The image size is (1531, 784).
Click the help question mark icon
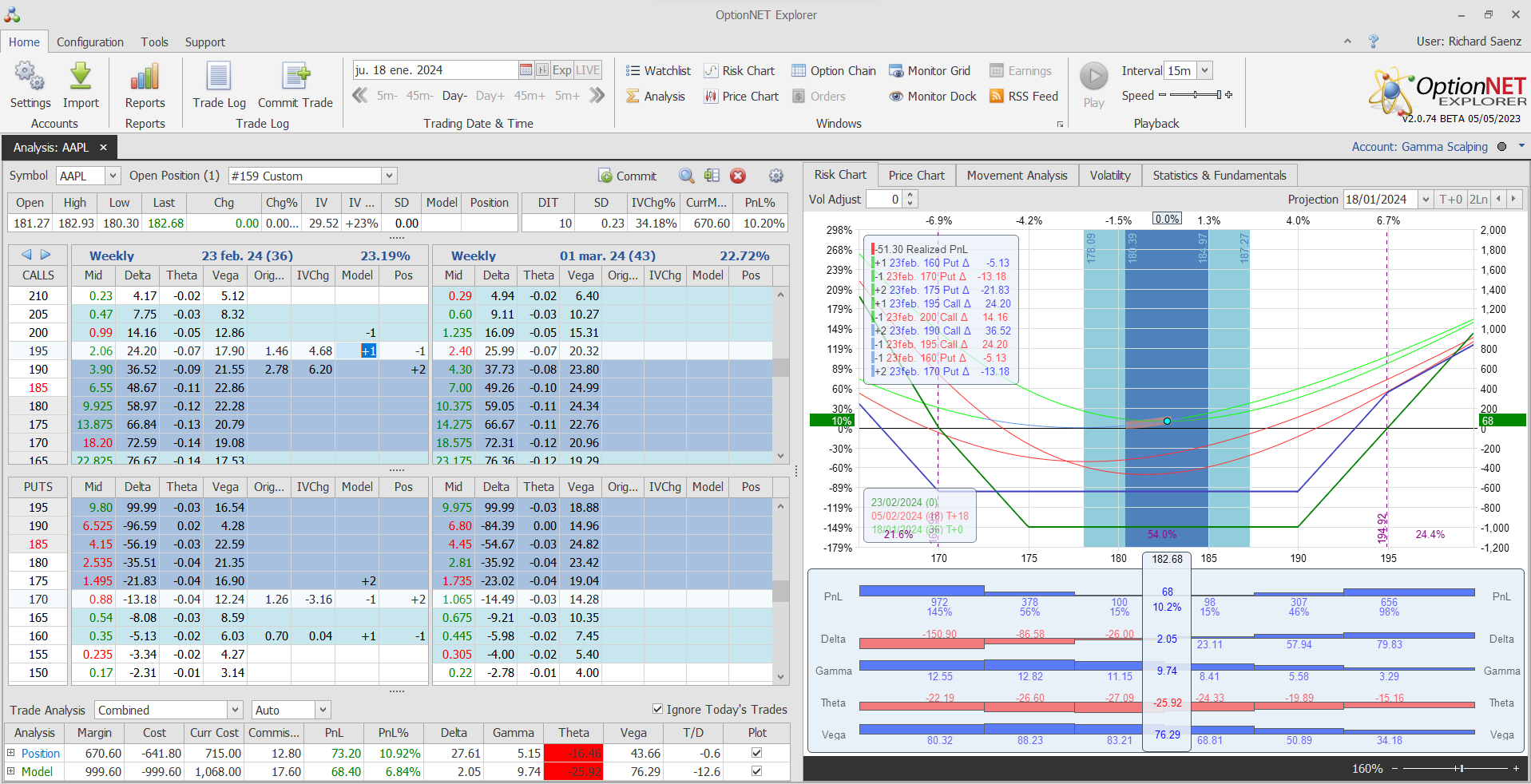point(1374,42)
